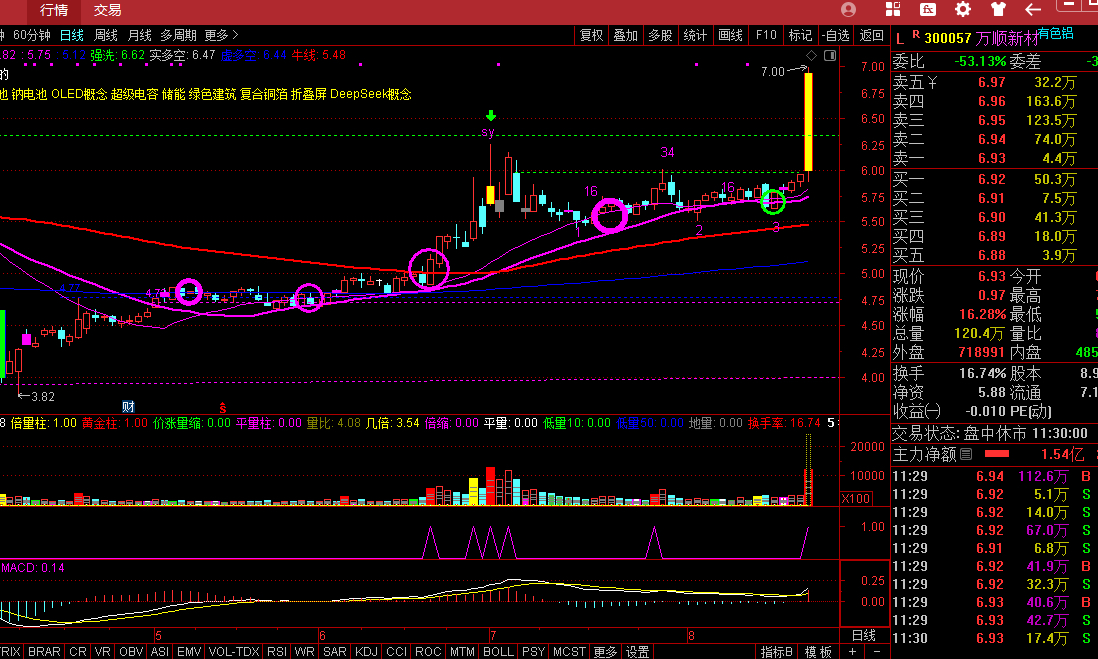1098x659 pixels.
Task: Click the 复合铜箔 concept tag
Action: coord(263,94)
